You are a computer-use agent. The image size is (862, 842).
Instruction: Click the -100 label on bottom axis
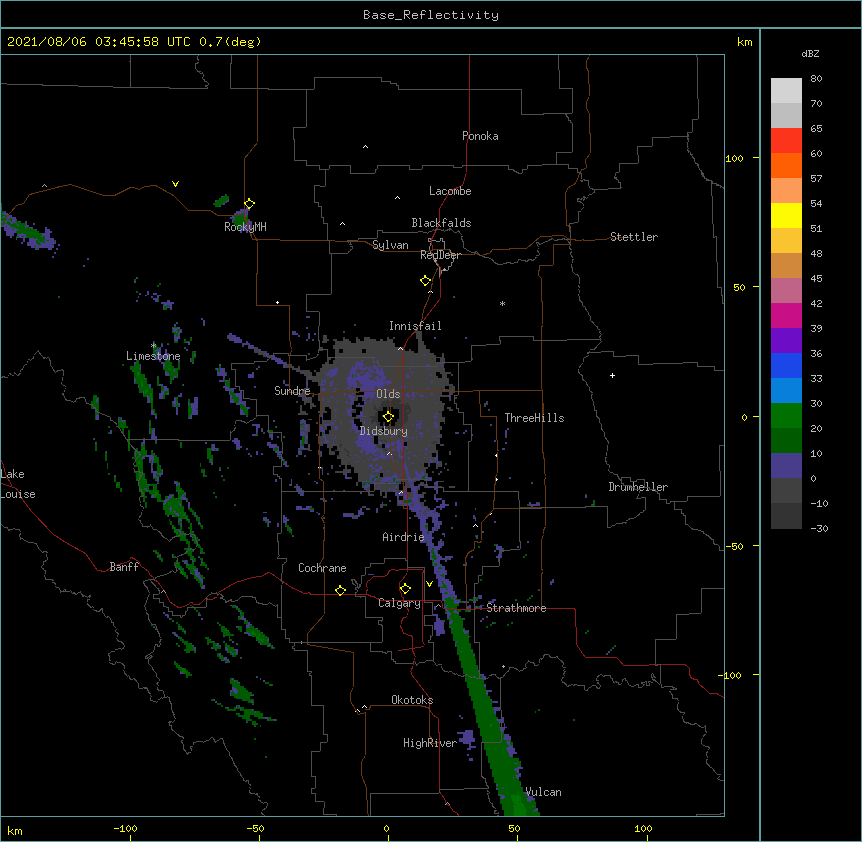pos(125,828)
